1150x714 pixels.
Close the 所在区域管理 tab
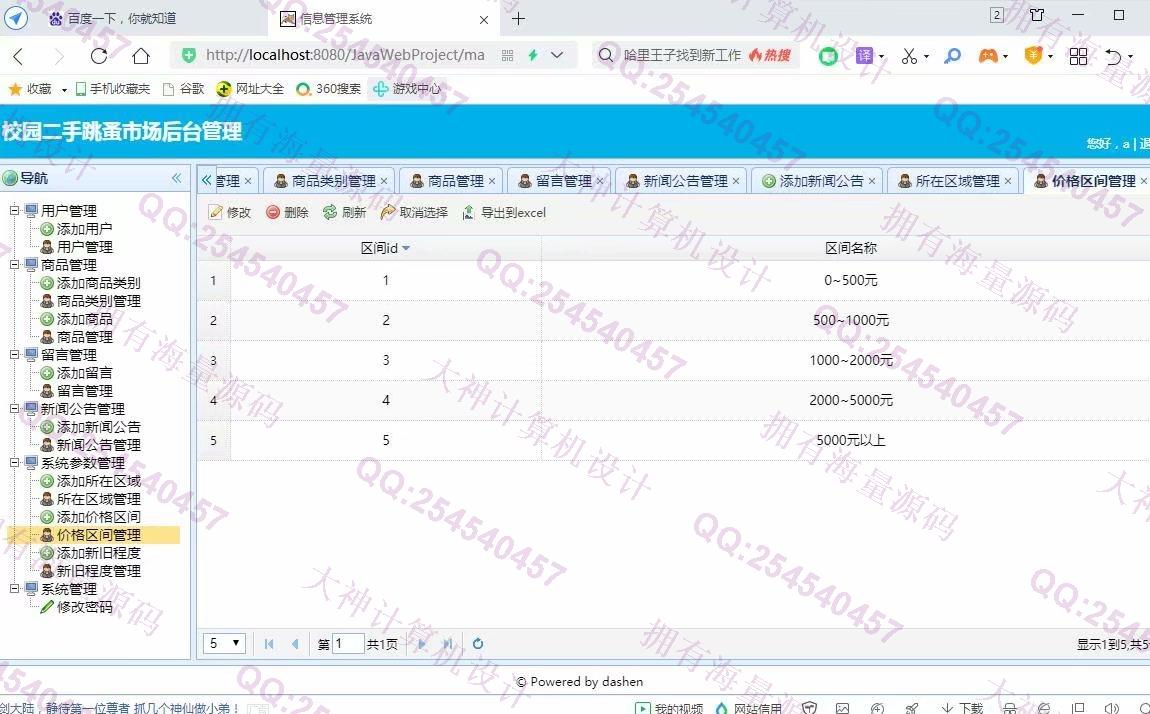click(1008, 181)
